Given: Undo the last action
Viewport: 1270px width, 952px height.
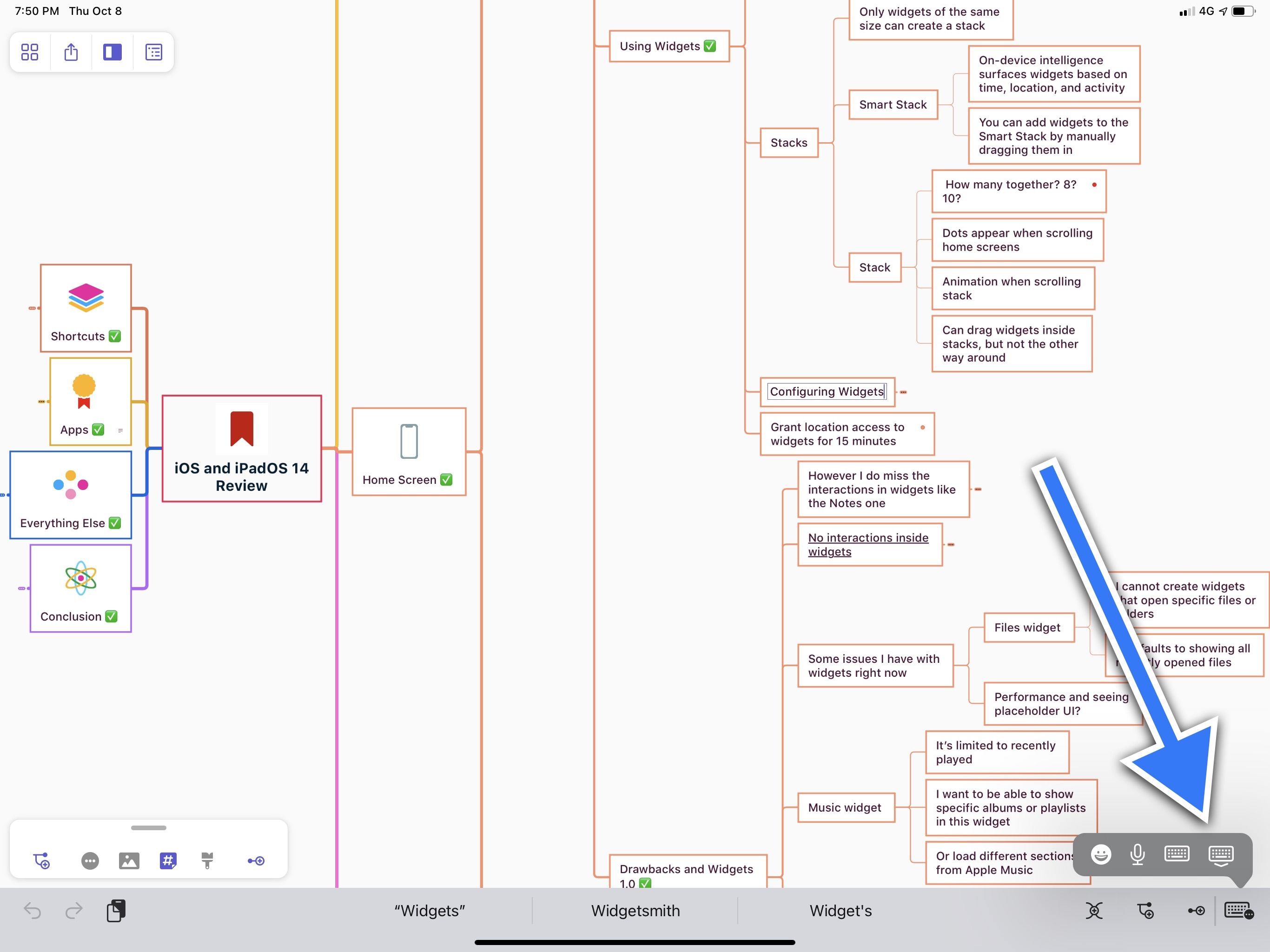Looking at the screenshot, I should pos(33,911).
